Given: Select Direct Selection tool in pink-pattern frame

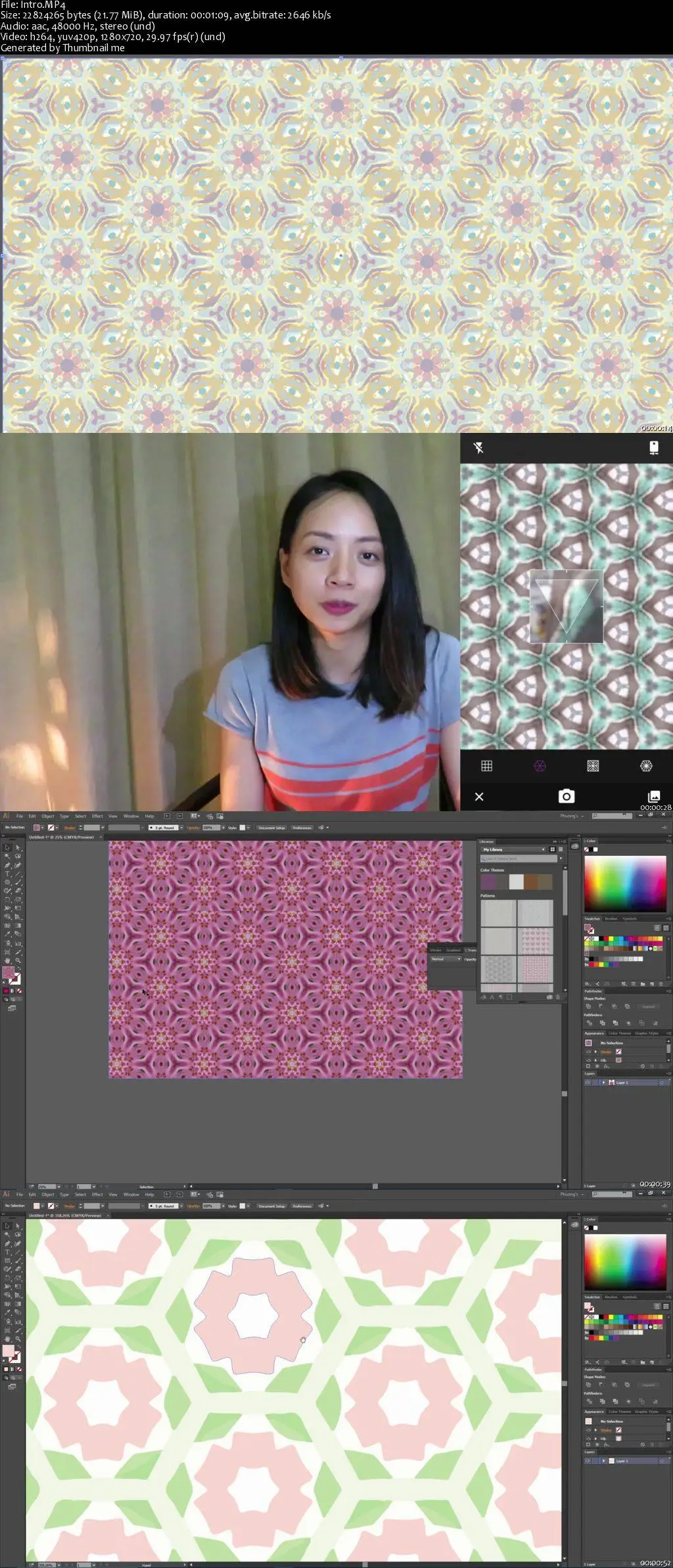Looking at the screenshot, I should 18,847.
